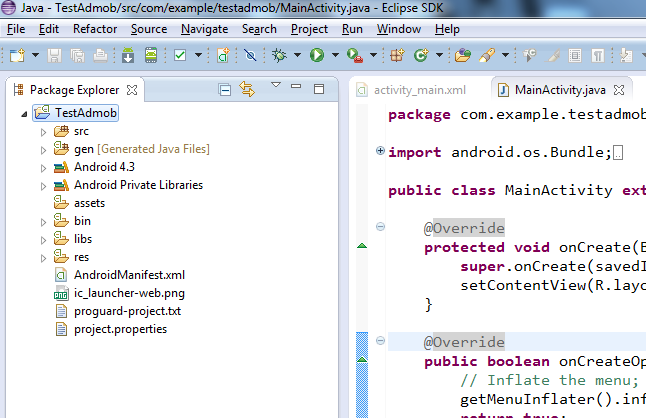Viewport: 646px width, 418px height.
Task: Open the Run configurations dropdown arrow
Action: point(335,55)
